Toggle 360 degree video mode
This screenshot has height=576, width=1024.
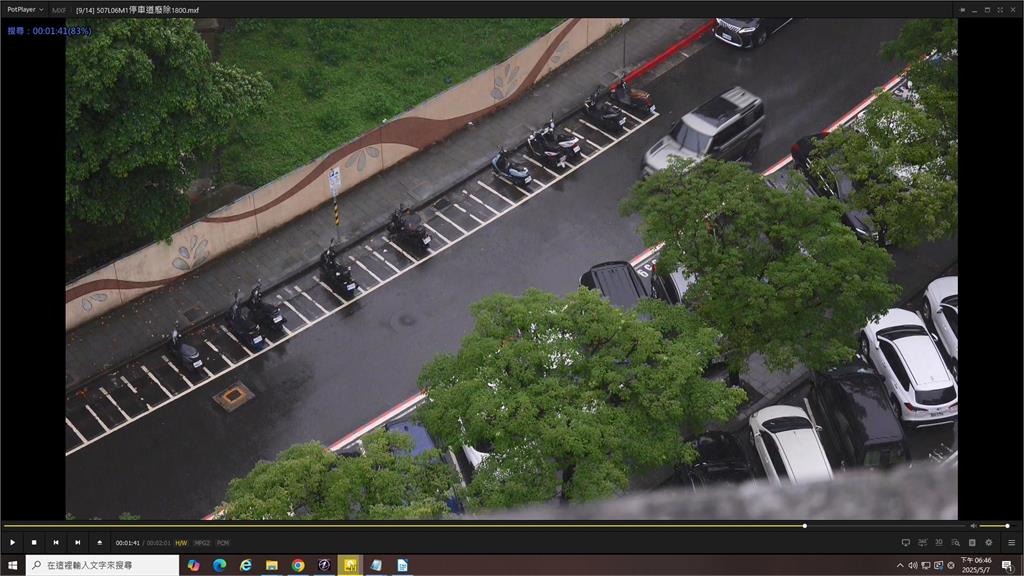click(922, 542)
